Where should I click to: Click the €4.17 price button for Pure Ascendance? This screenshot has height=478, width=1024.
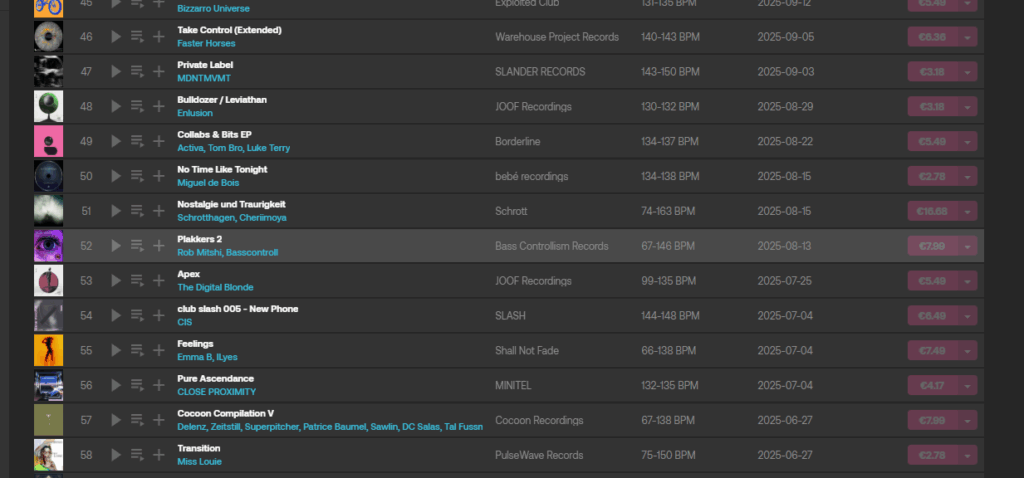tap(931, 386)
